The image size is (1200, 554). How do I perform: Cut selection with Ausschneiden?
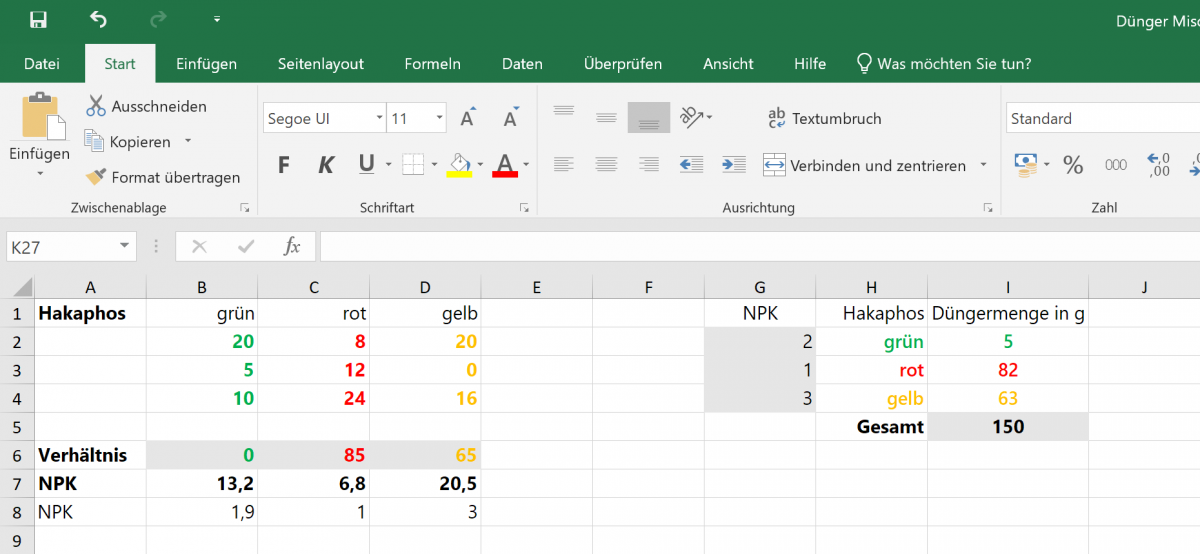pyautogui.click(x=146, y=106)
